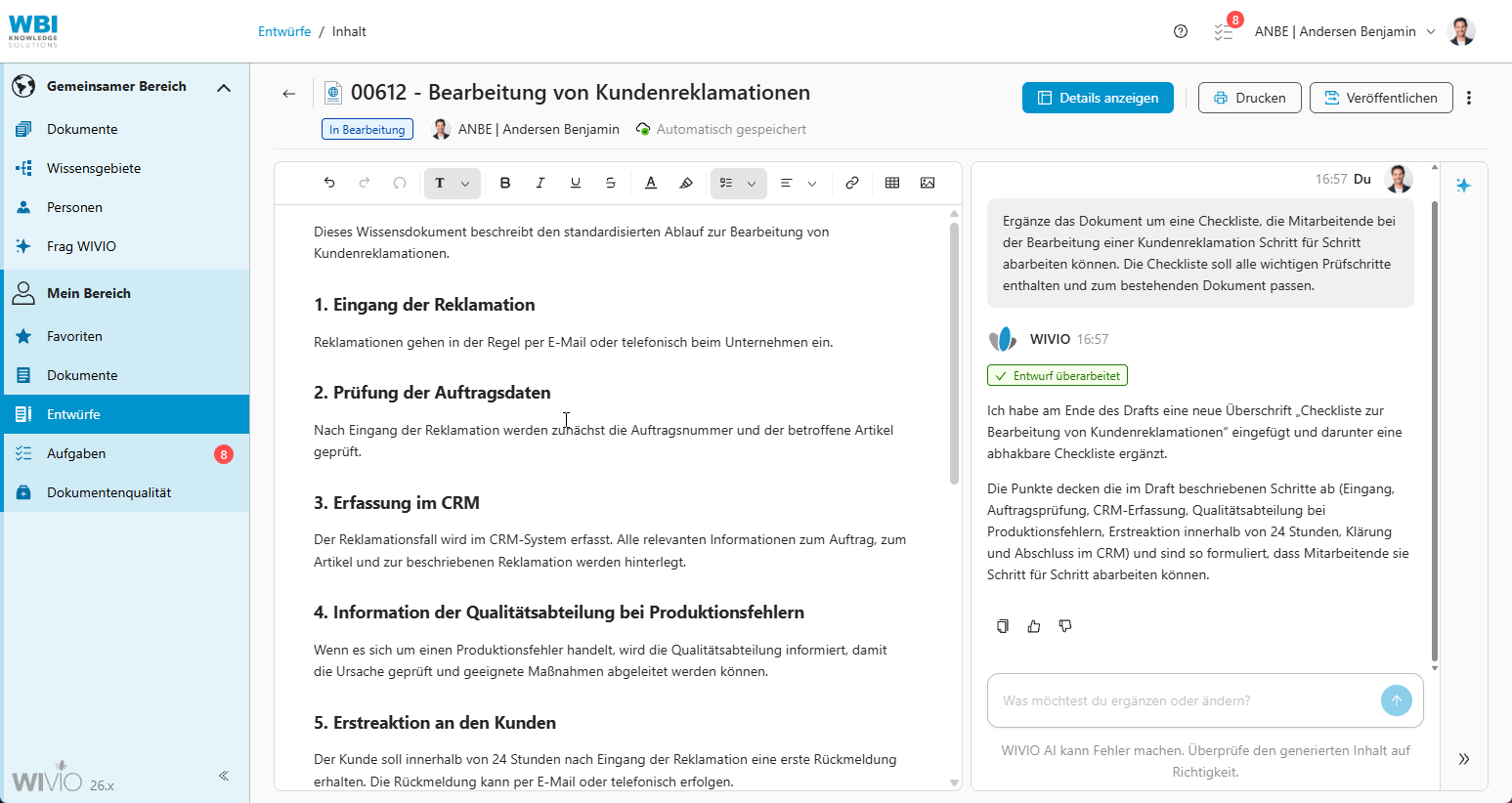Open the text style T dropdown
This screenshot has height=803, width=1512.
point(453,183)
